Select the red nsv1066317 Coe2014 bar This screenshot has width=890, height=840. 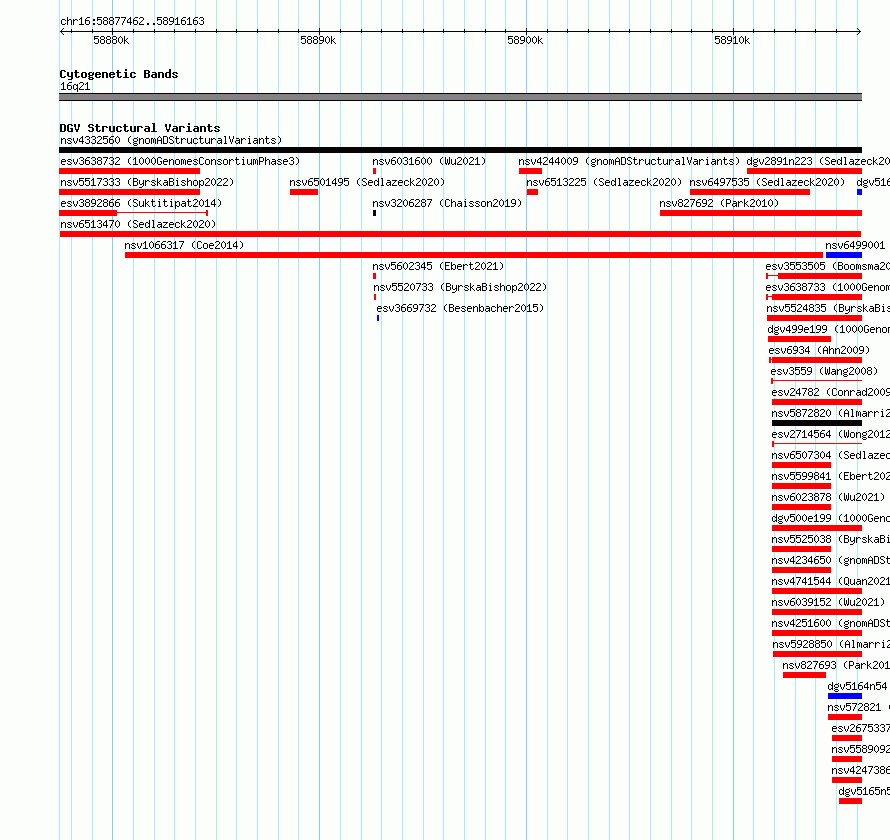pyautogui.click(x=473, y=255)
